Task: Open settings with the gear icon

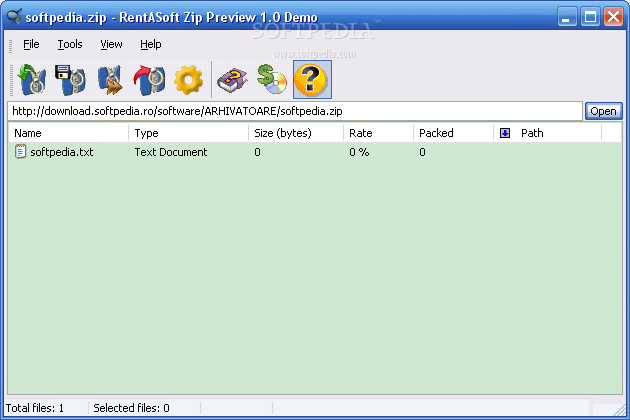Action: pyautogui.click(x=188, y=80)
